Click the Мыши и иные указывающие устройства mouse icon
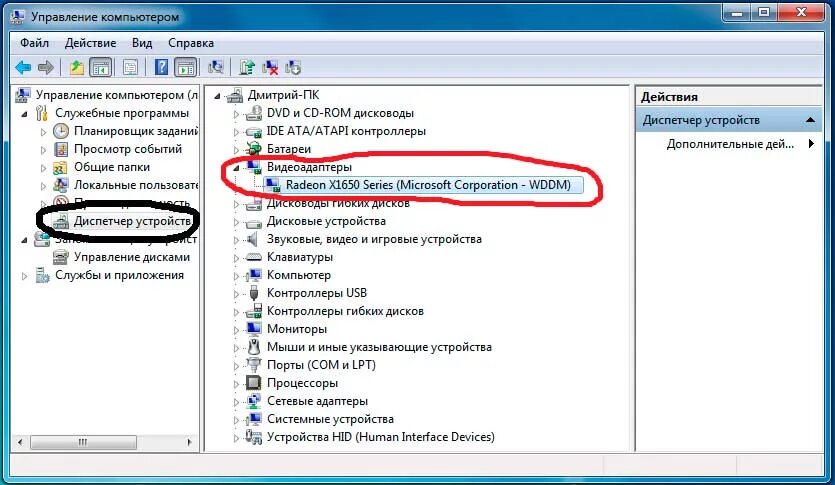The image size is (835, 485). [253, 347]
